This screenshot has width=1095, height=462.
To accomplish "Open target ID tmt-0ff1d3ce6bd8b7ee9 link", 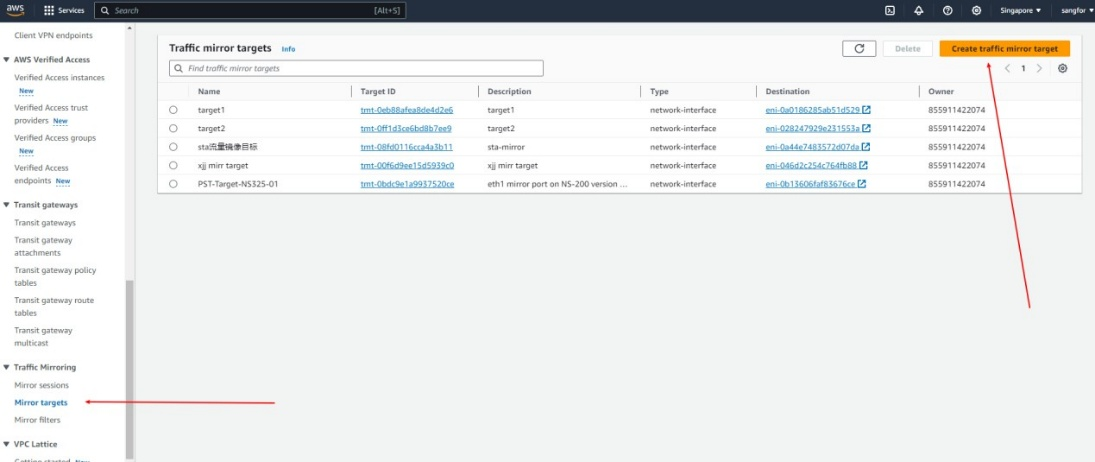I will 406,128.
